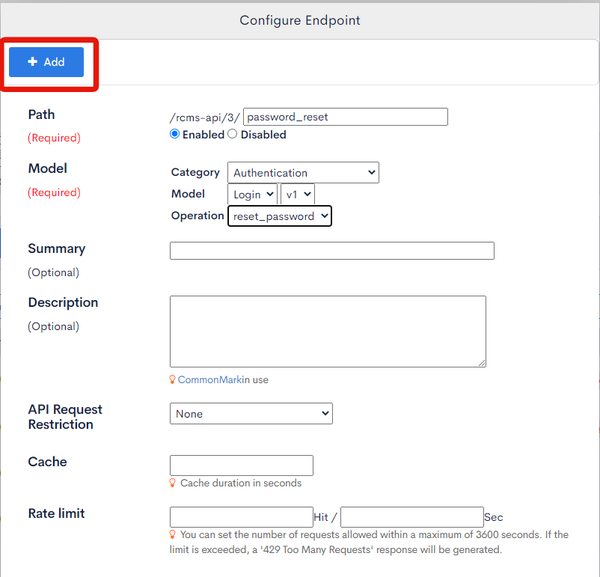This screenshot has width=600, height=577.
Task: Click the lightbulb icon beside rate limit hint
Action: [173, 534]
